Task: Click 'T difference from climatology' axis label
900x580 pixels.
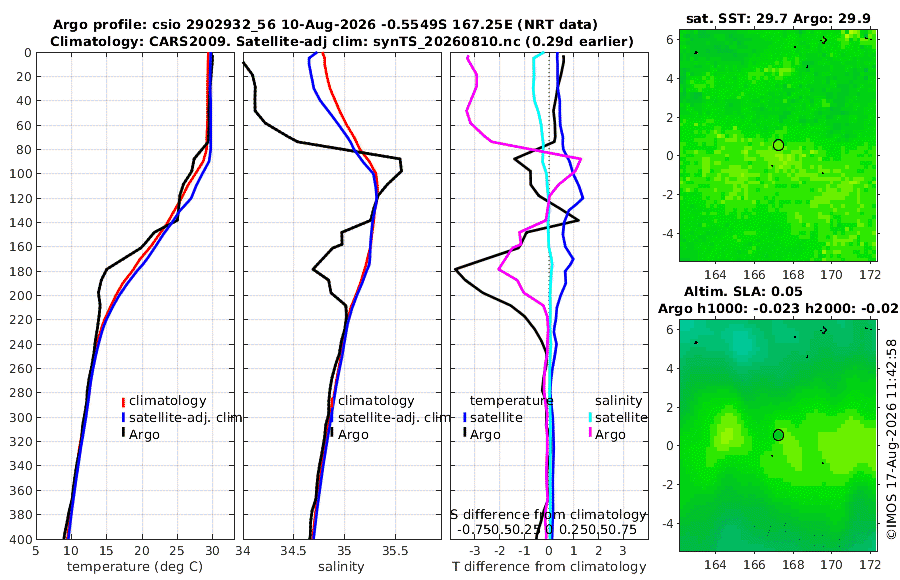Action: [549, 567]
